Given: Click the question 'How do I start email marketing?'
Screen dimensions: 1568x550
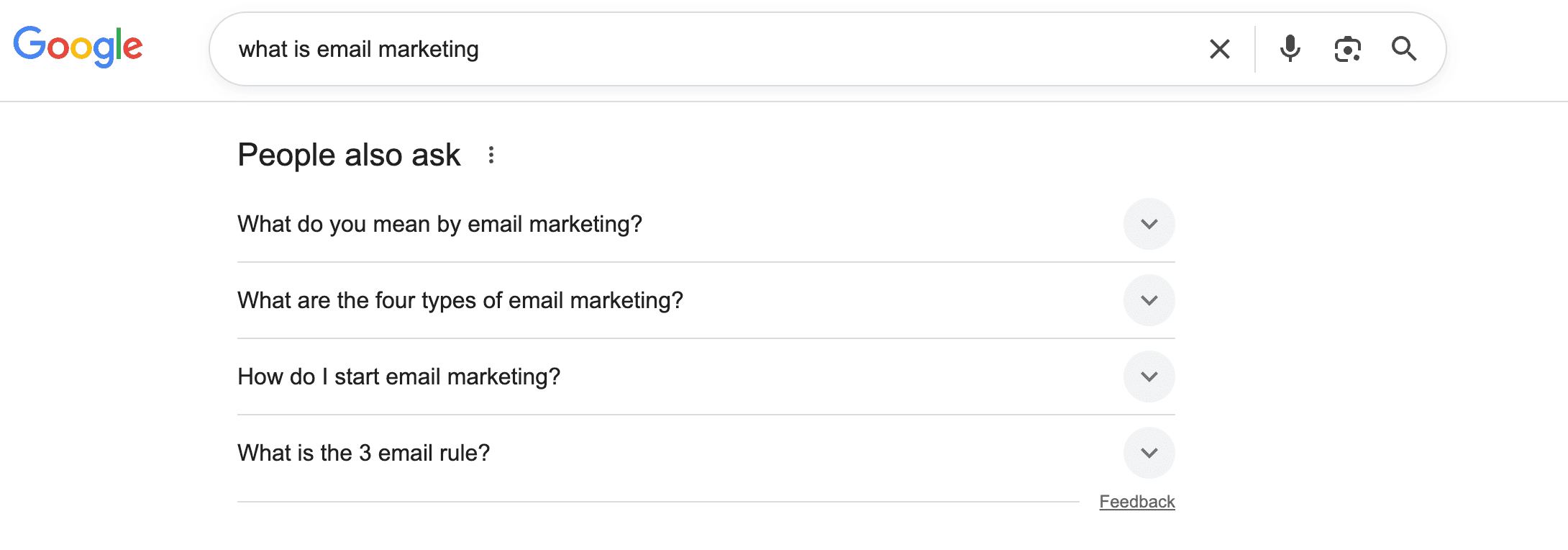Looking at the screenshot, I should (399, 377).
